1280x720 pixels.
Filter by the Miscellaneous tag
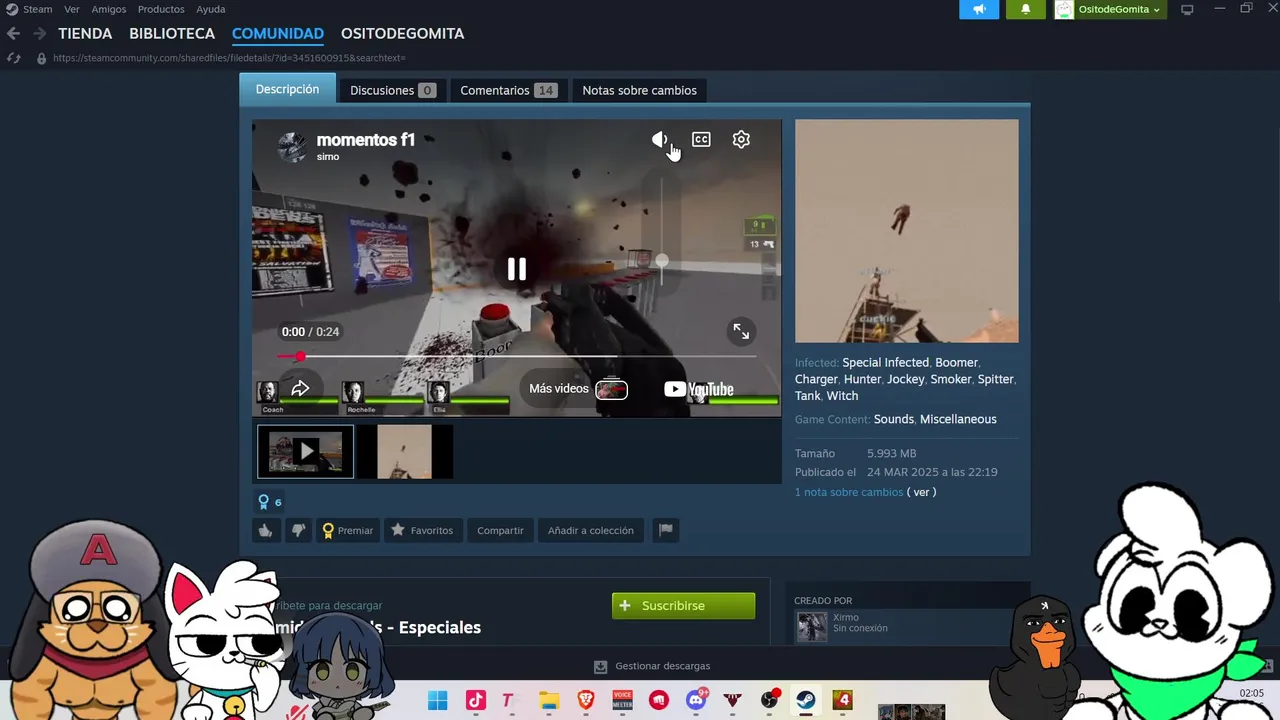coord(958,419)
